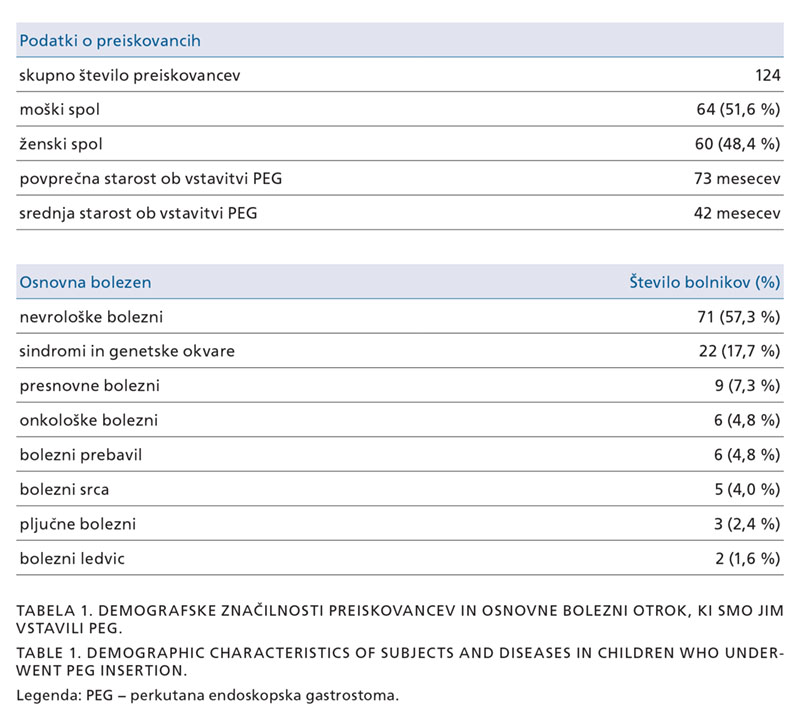
Task: Click the Slovenian caption 'TABELA 1. DEMOGRAFSKE ZNAČILNOSTI'
Action: click(x=400, y=619)
